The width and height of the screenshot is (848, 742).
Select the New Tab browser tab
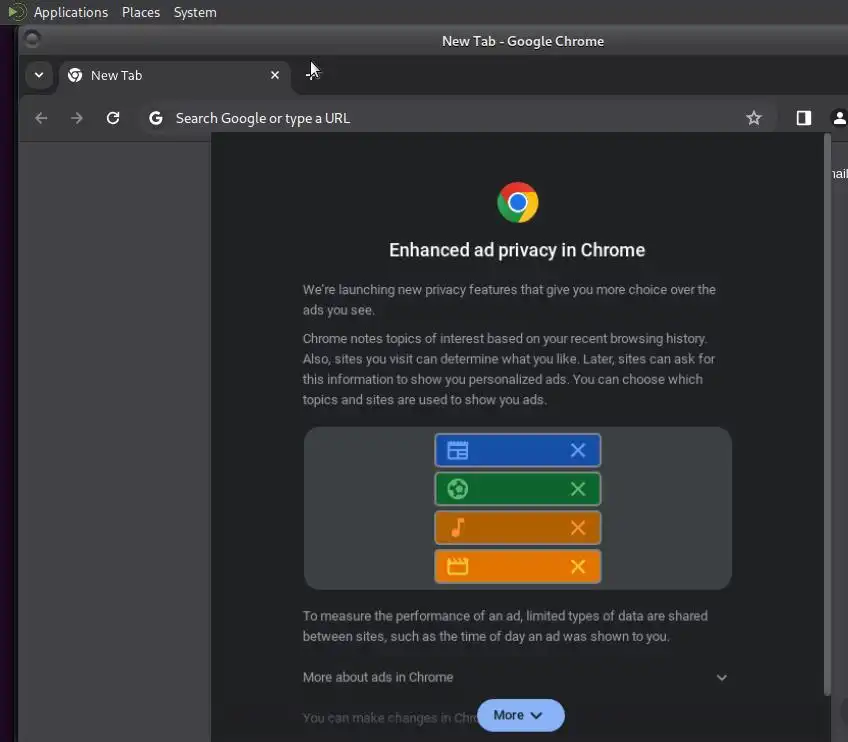coord(173,75)
